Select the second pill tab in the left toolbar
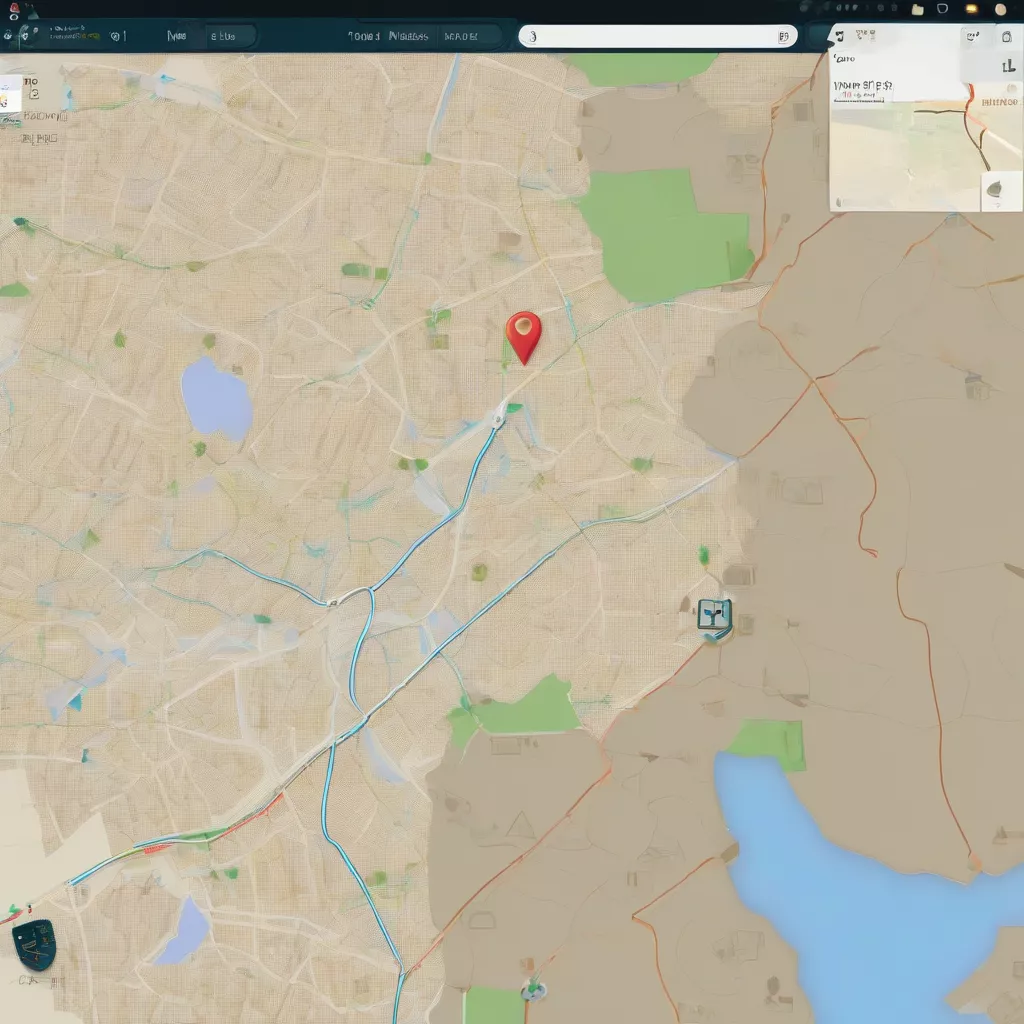 coord(224,36)
